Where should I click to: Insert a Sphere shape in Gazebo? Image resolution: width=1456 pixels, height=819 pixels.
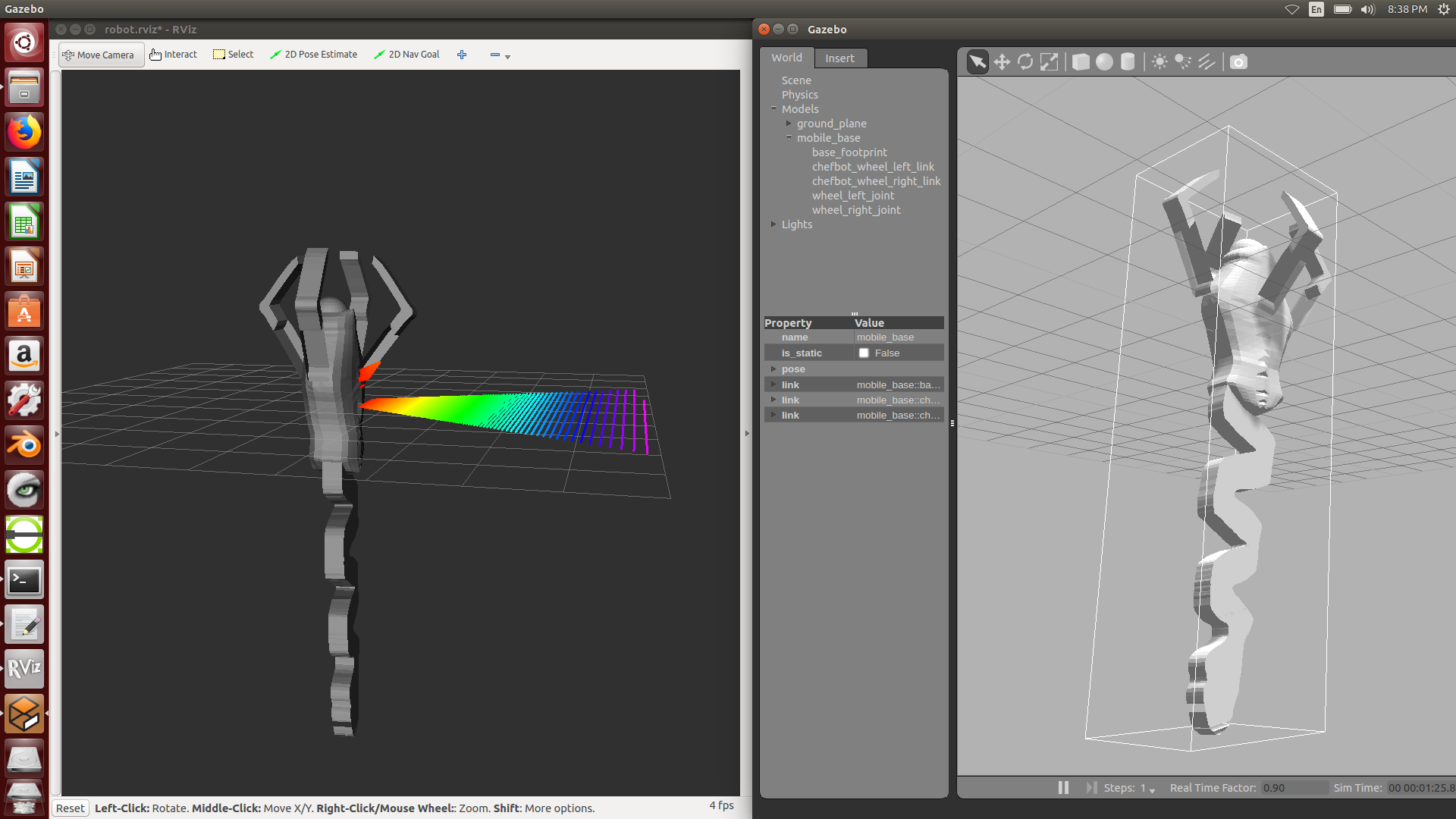point(1104,61)
